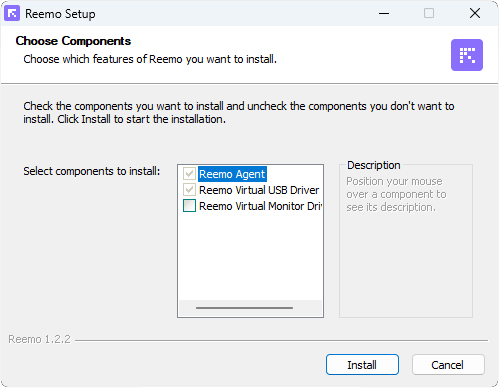Viewport: 499px width, 388px height.
Task: Select the Reemo Virtual Monitor Driver label
Action: tap(260, 206)
